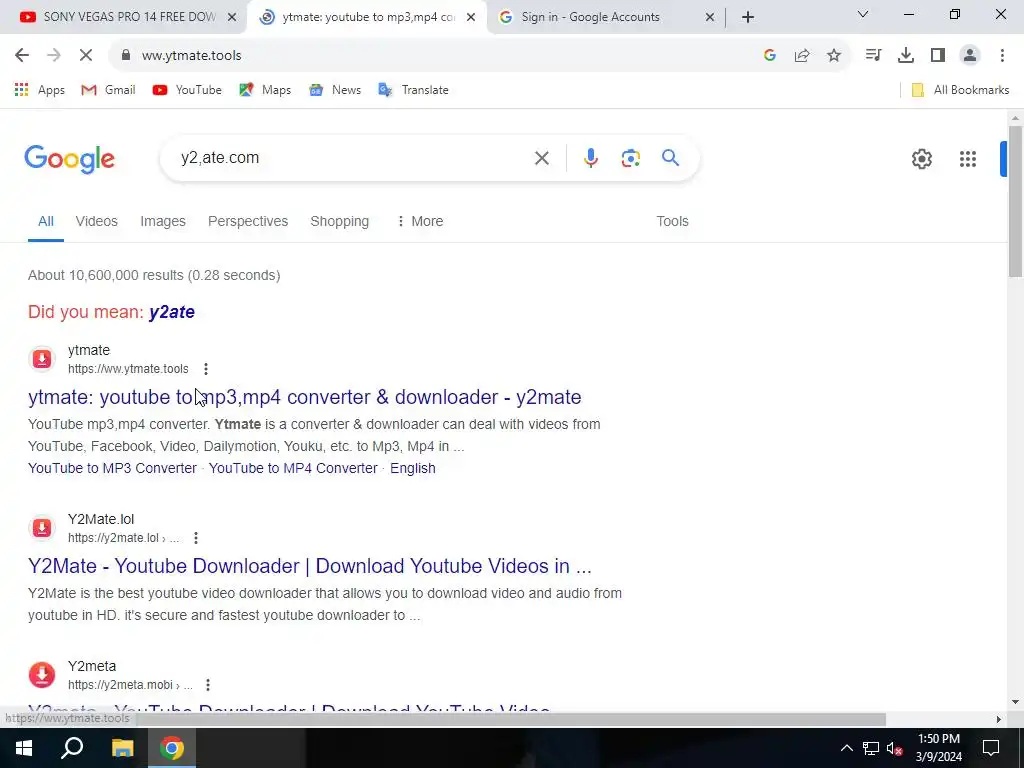Show hidden system tray icons
Viewport: 1024px width, 768px height.
(846, 748)
